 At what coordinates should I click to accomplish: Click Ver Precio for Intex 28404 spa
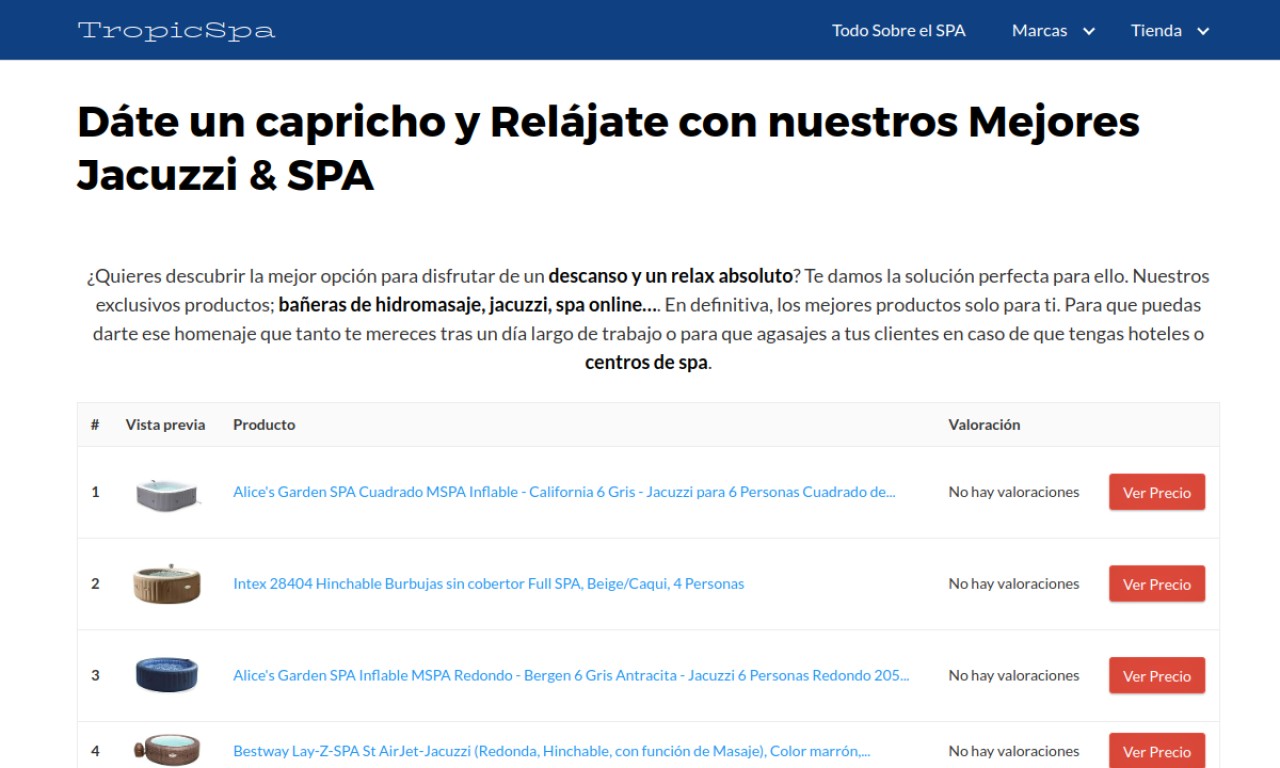click(x=1157, y=584)
